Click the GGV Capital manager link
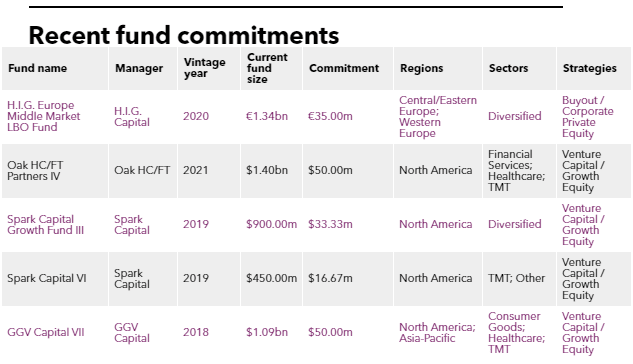This screenshot has width=633, height=364. coord(132,333)
